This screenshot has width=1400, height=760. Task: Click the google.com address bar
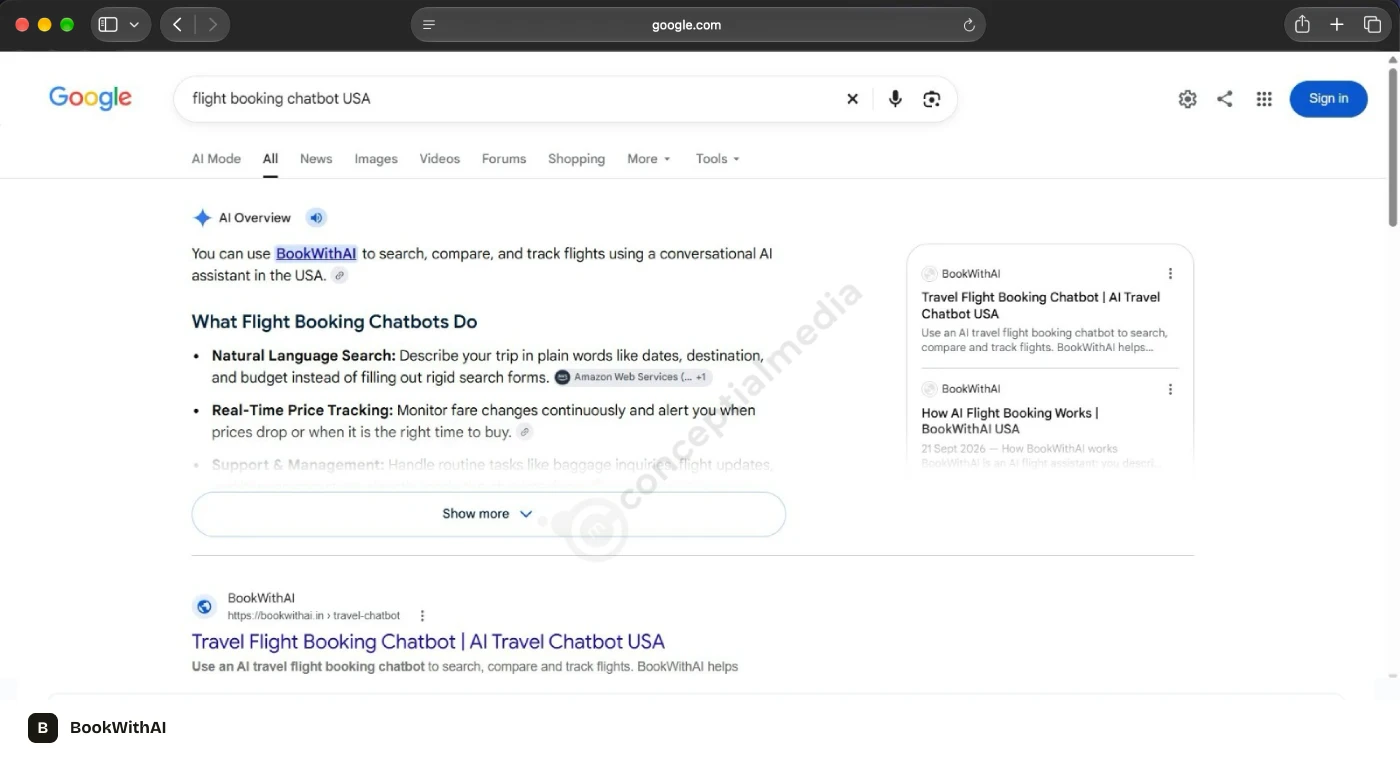[x=698, y=25]
